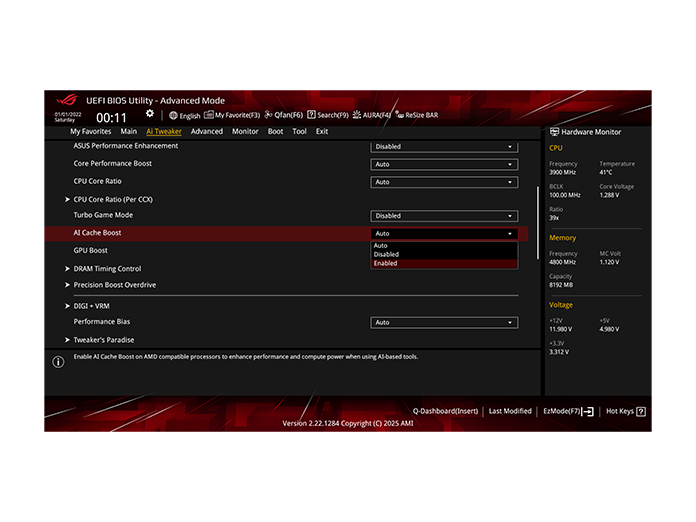Click Version 2.22.1284 copyright text
Viewport: 696px width, 522px height.
click(348, 423)
